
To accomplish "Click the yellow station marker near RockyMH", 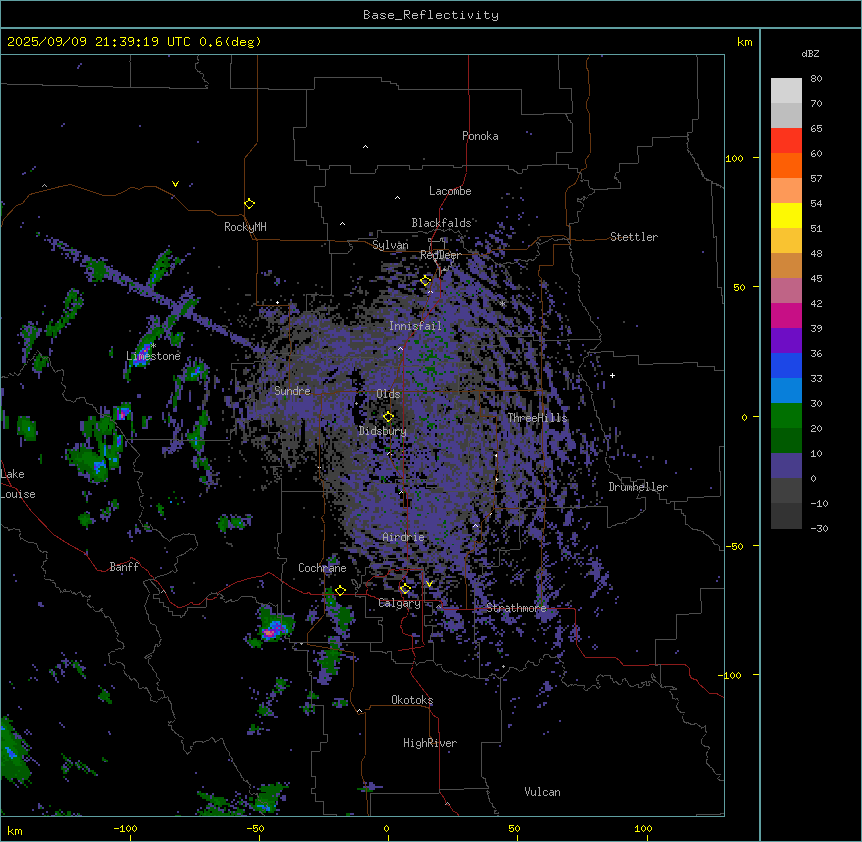I will coord(250,204).
